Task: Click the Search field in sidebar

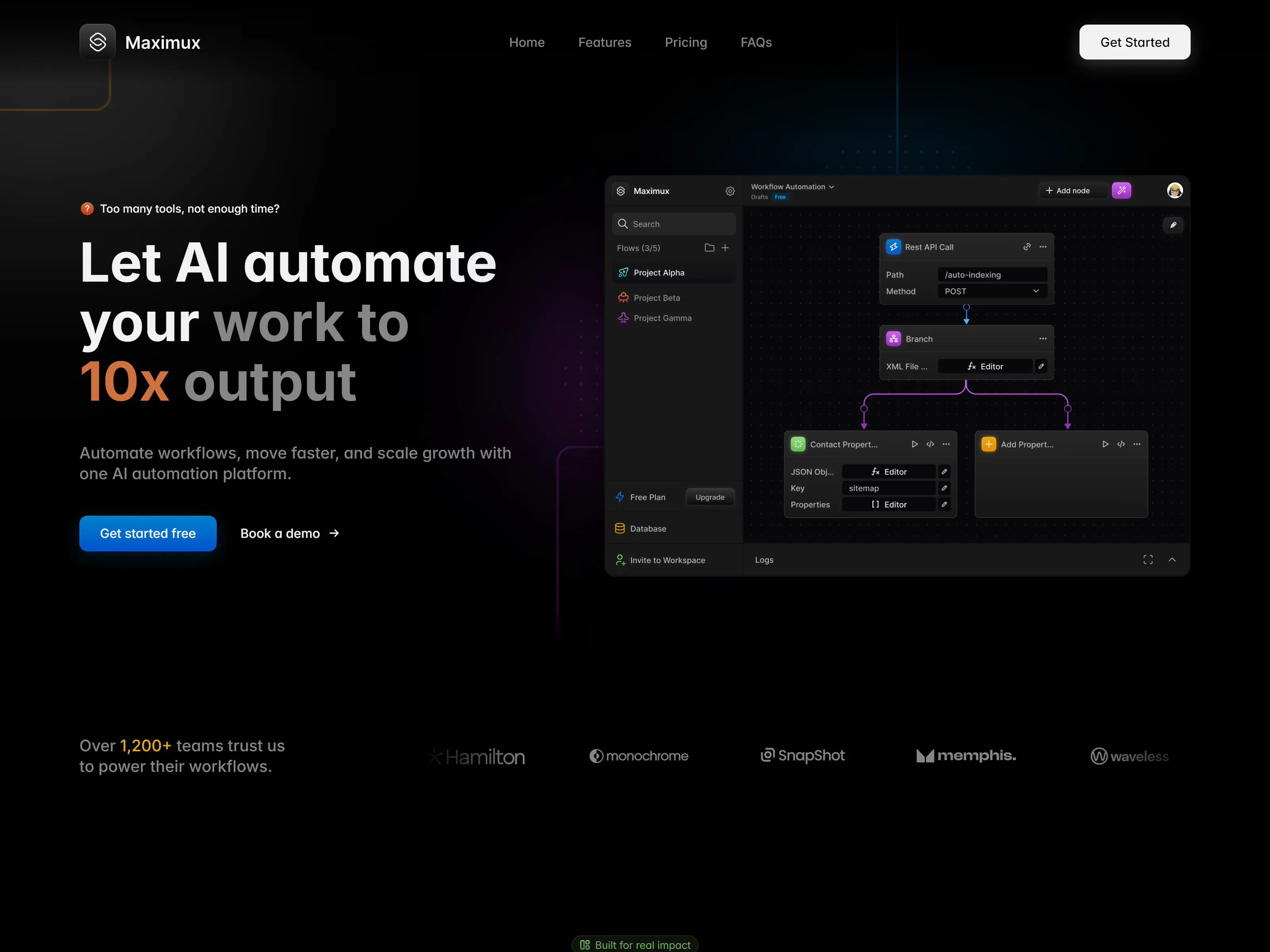Action: click(x=673, y=224)
